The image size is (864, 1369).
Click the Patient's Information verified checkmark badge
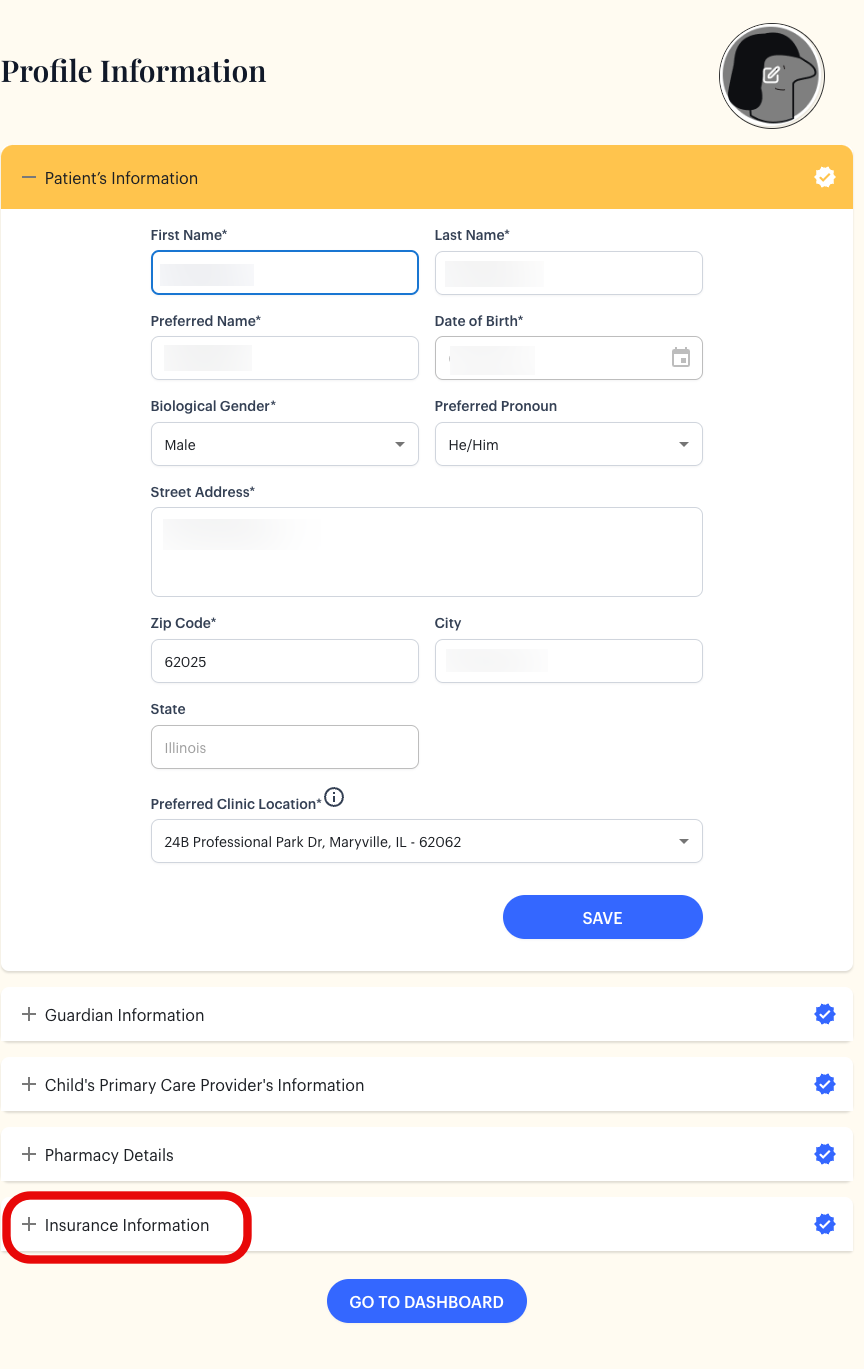825,177
